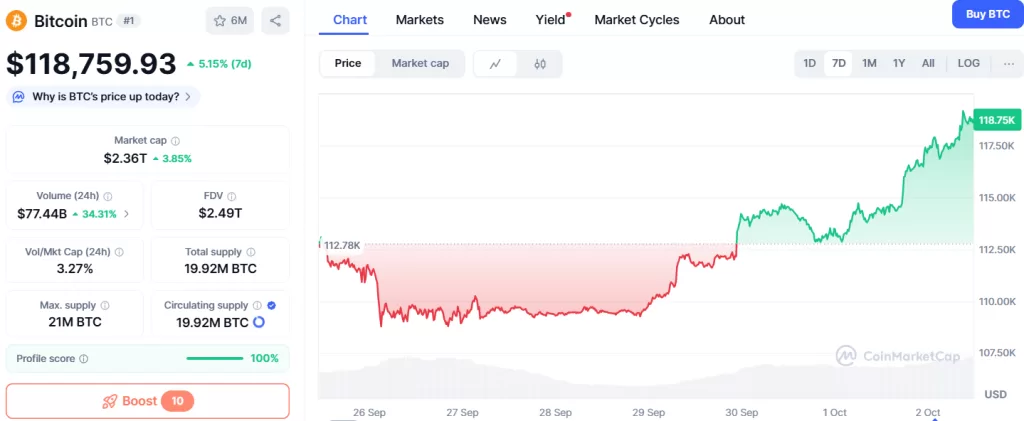Click the Circulating supply verified badge

click(272, 305)
